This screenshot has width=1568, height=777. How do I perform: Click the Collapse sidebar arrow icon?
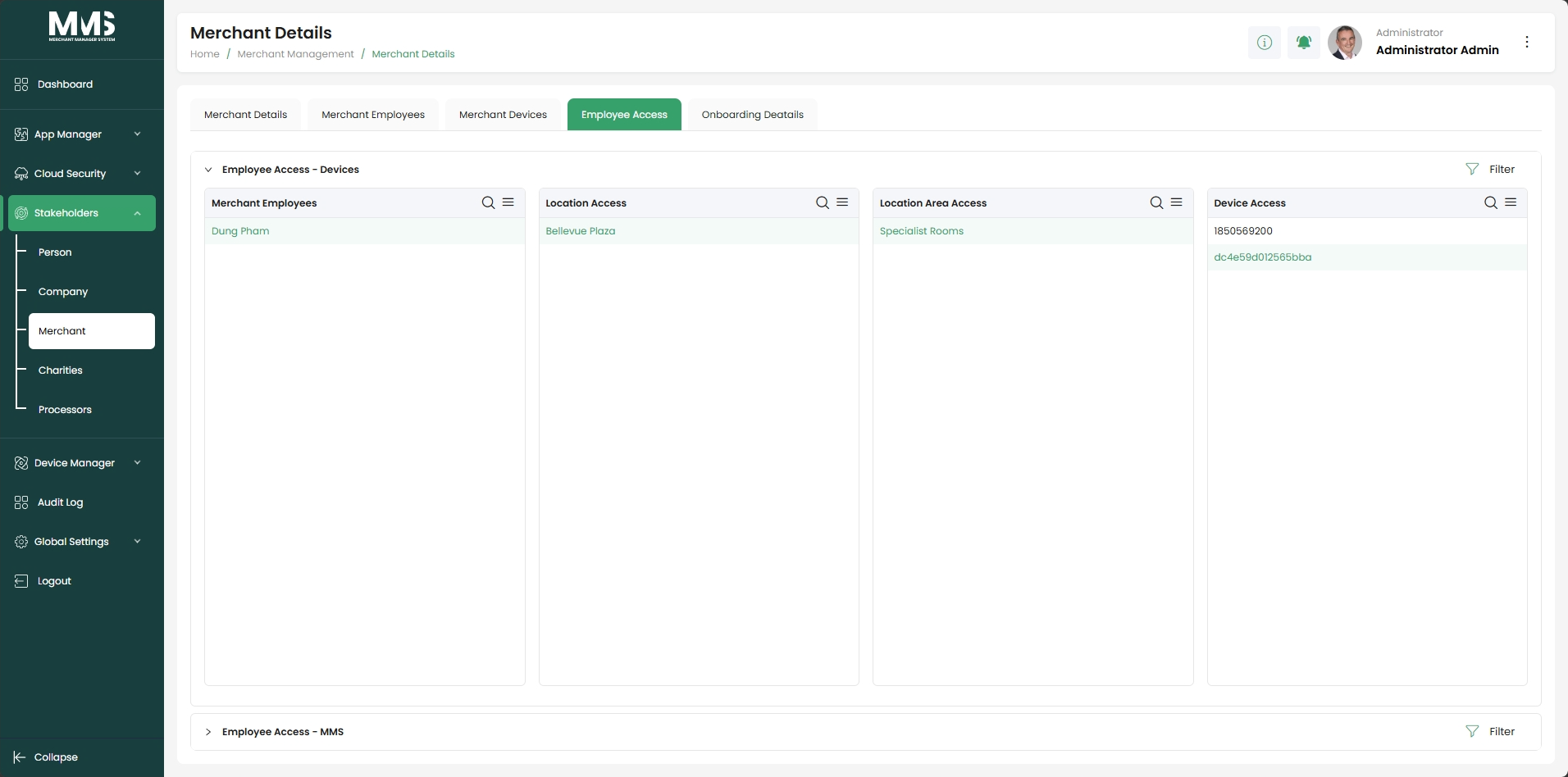coord(20,757)
